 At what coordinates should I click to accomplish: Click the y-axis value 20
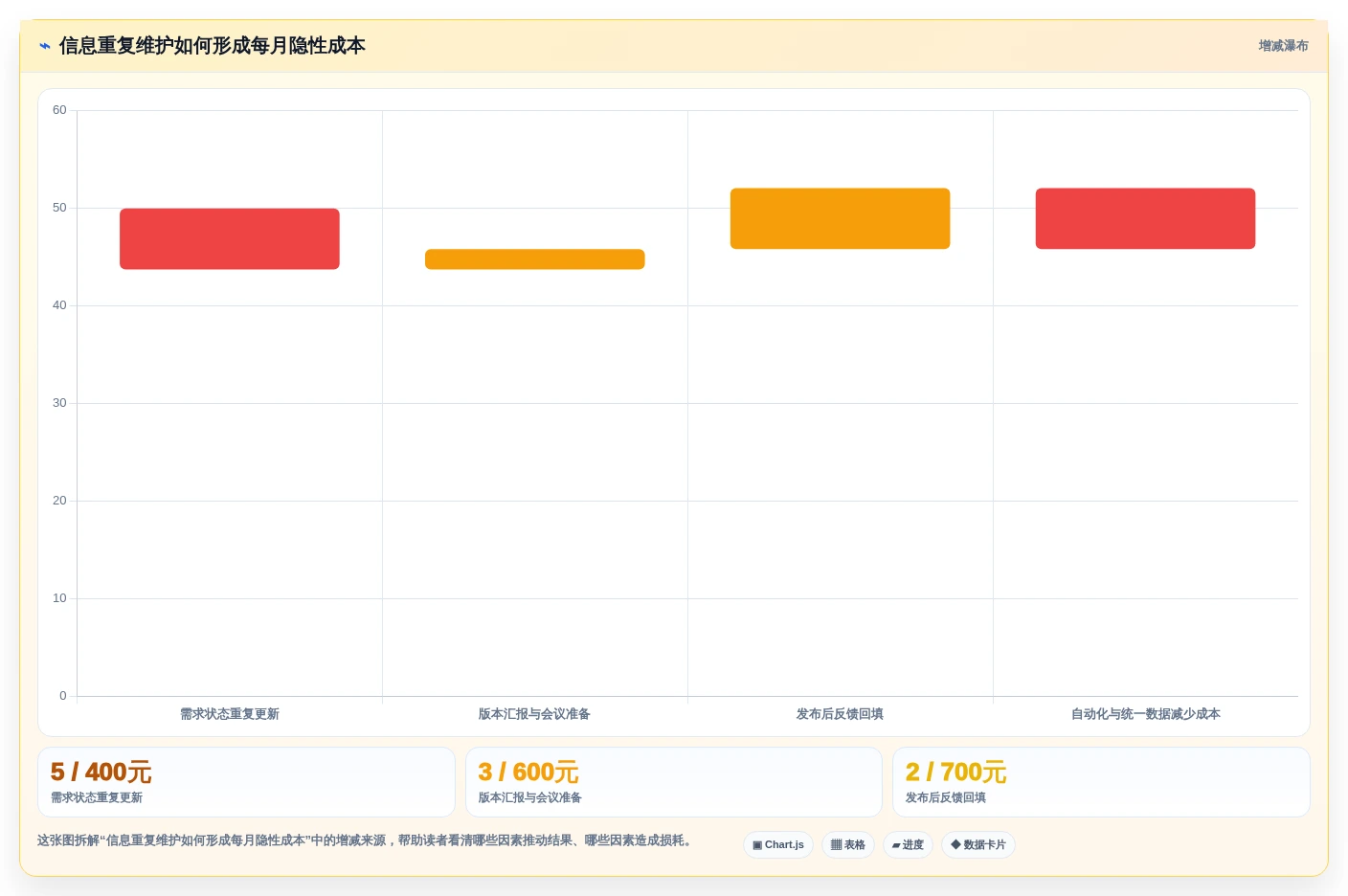pos(59,501)
